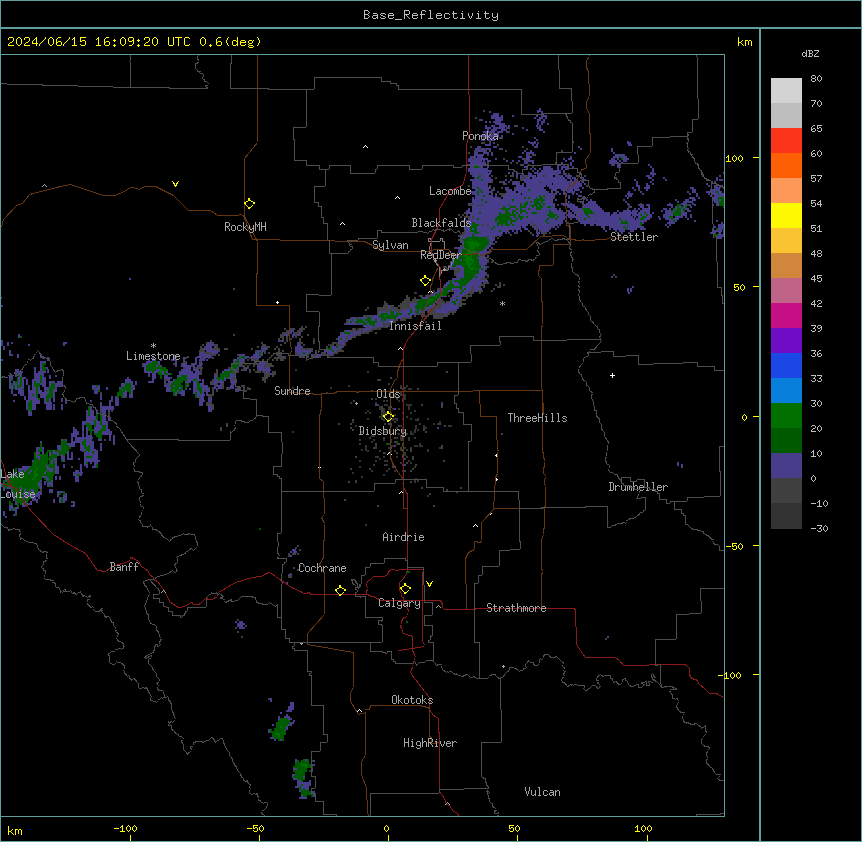The width and height of the screenshot is (862, 842).
Task: Select the HighRiver label
Action: point(430,743)
